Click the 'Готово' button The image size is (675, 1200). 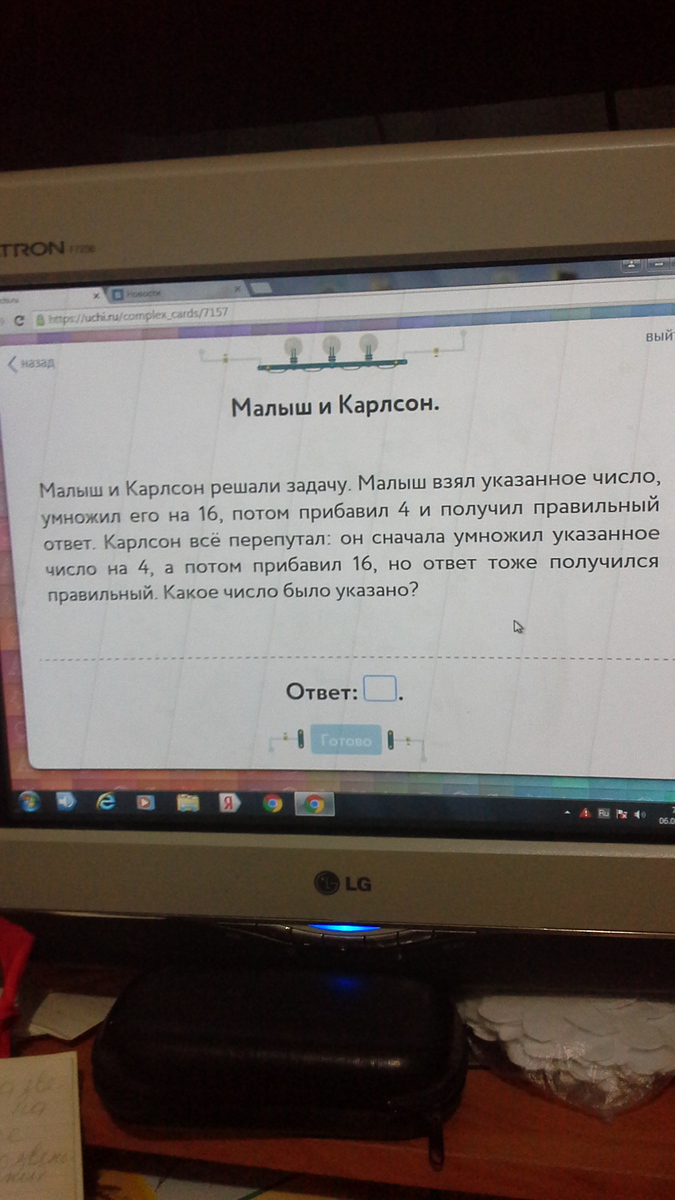(x=346, y=741)
